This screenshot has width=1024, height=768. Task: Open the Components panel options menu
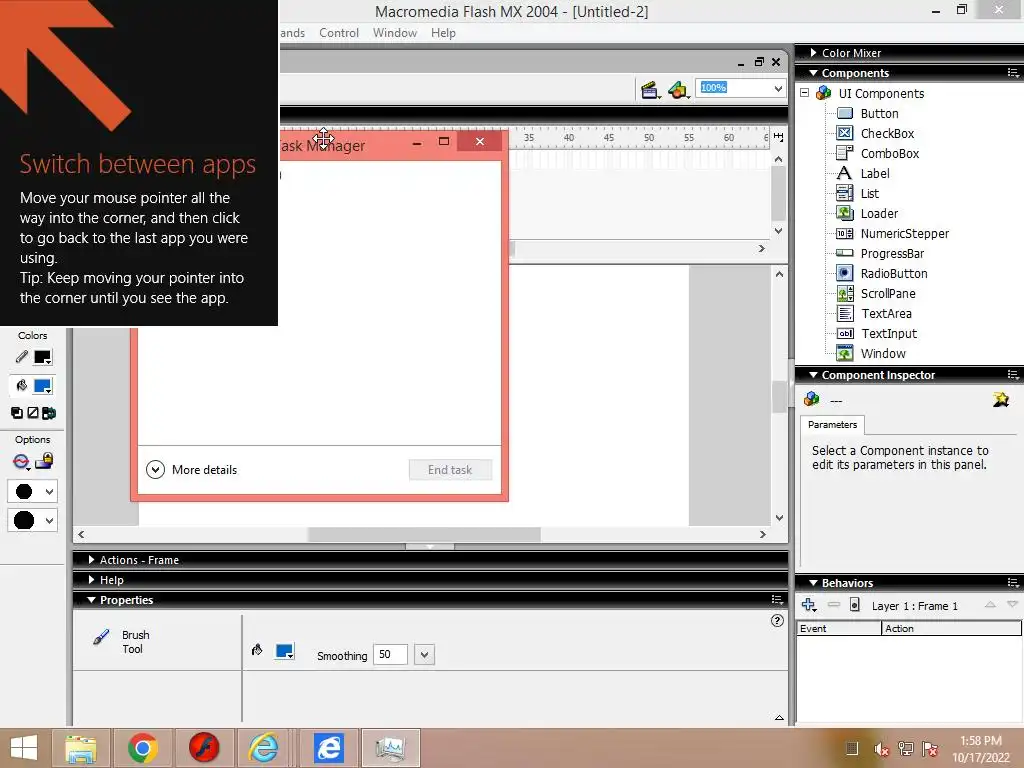1012,72
